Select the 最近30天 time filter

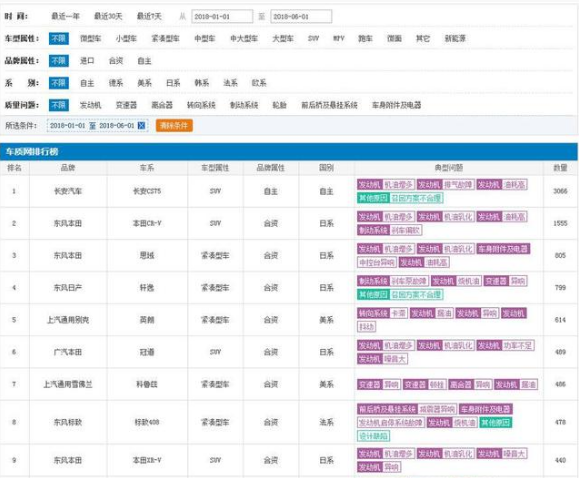click(x=108, y=16)
